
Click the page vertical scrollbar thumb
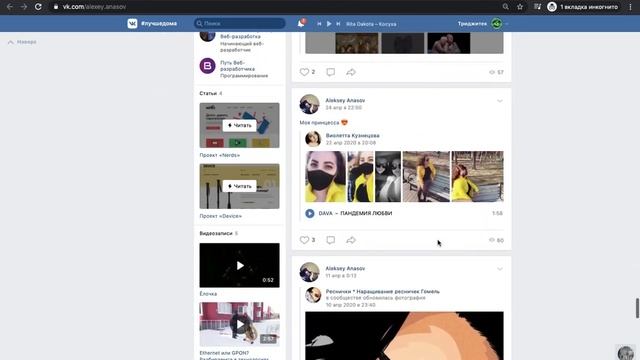(x=637, y=308)
